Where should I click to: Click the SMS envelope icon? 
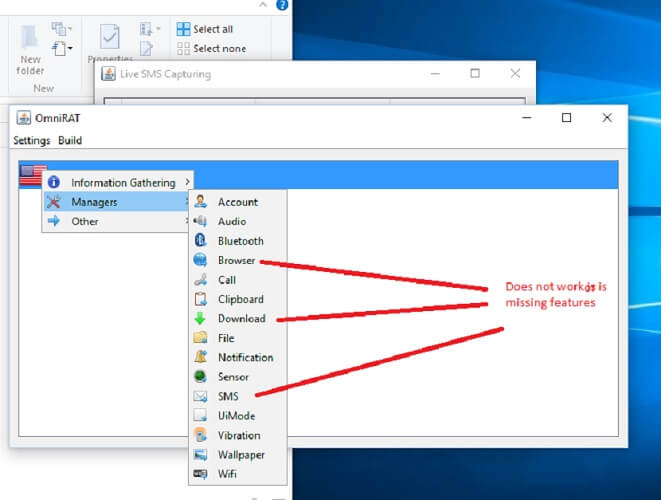(x=200, y=396)
